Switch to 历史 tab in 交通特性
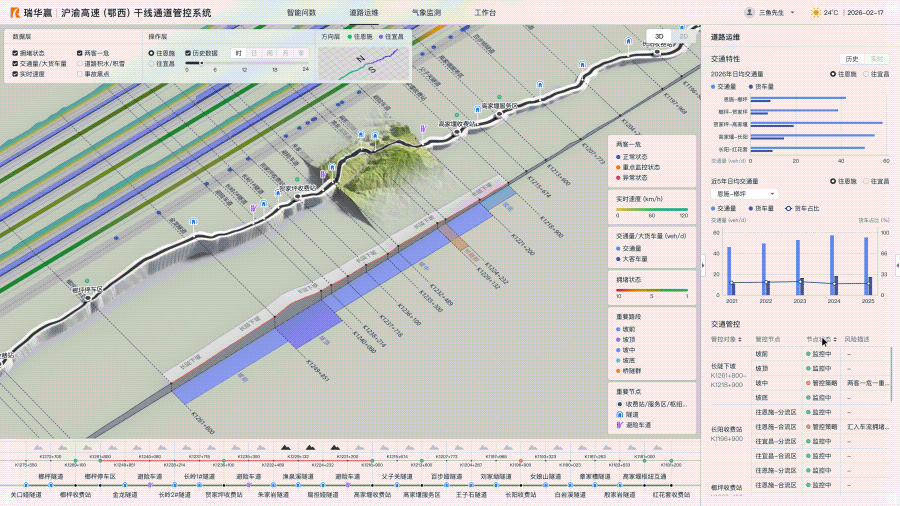This screenshot has height=506, width=900. (x=852, y=59)
